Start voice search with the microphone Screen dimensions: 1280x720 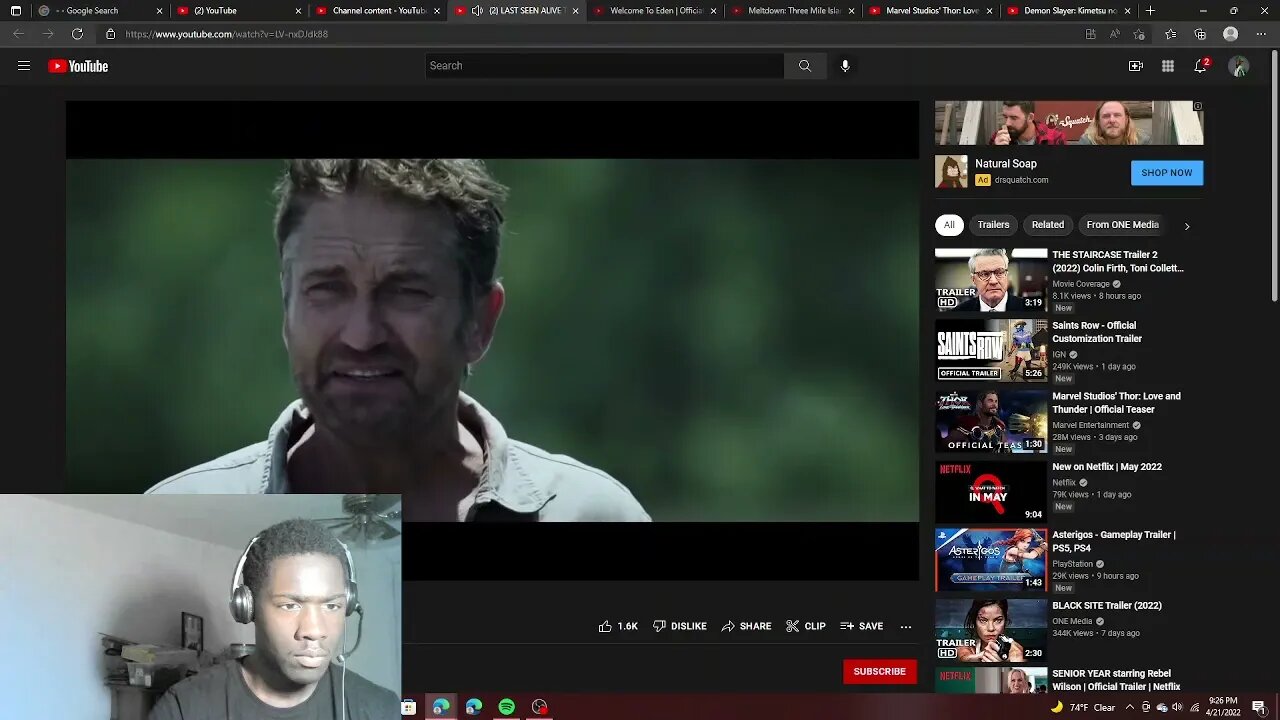tap(845, 66)
